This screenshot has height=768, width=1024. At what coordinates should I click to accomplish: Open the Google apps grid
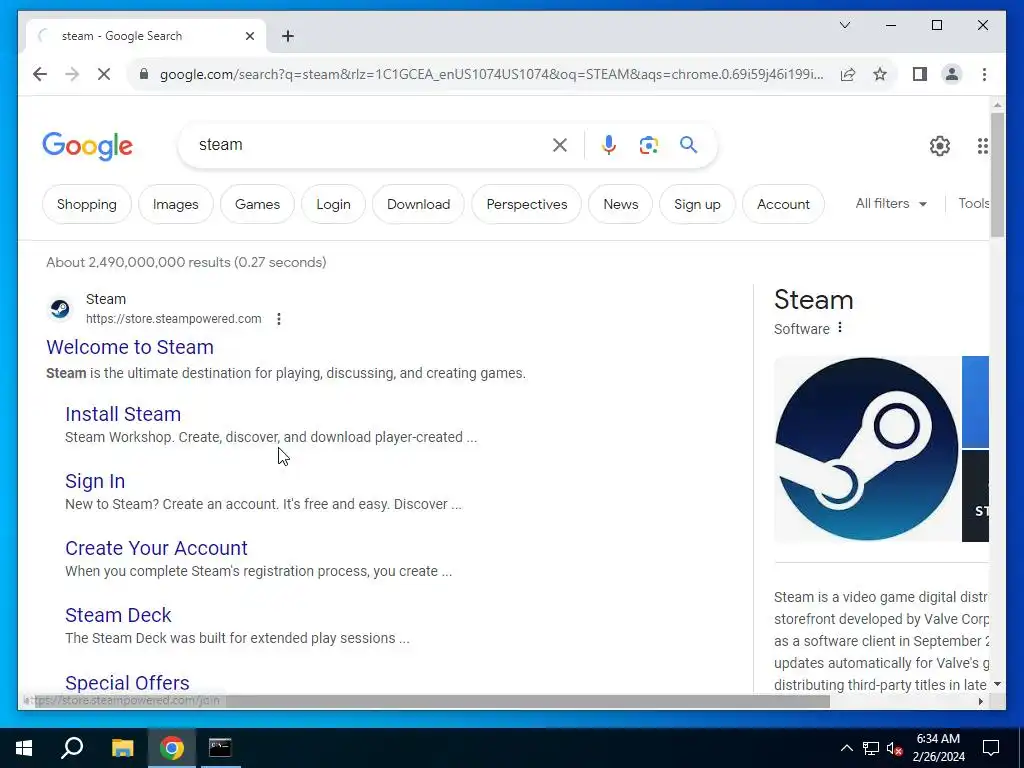[982, 146]
